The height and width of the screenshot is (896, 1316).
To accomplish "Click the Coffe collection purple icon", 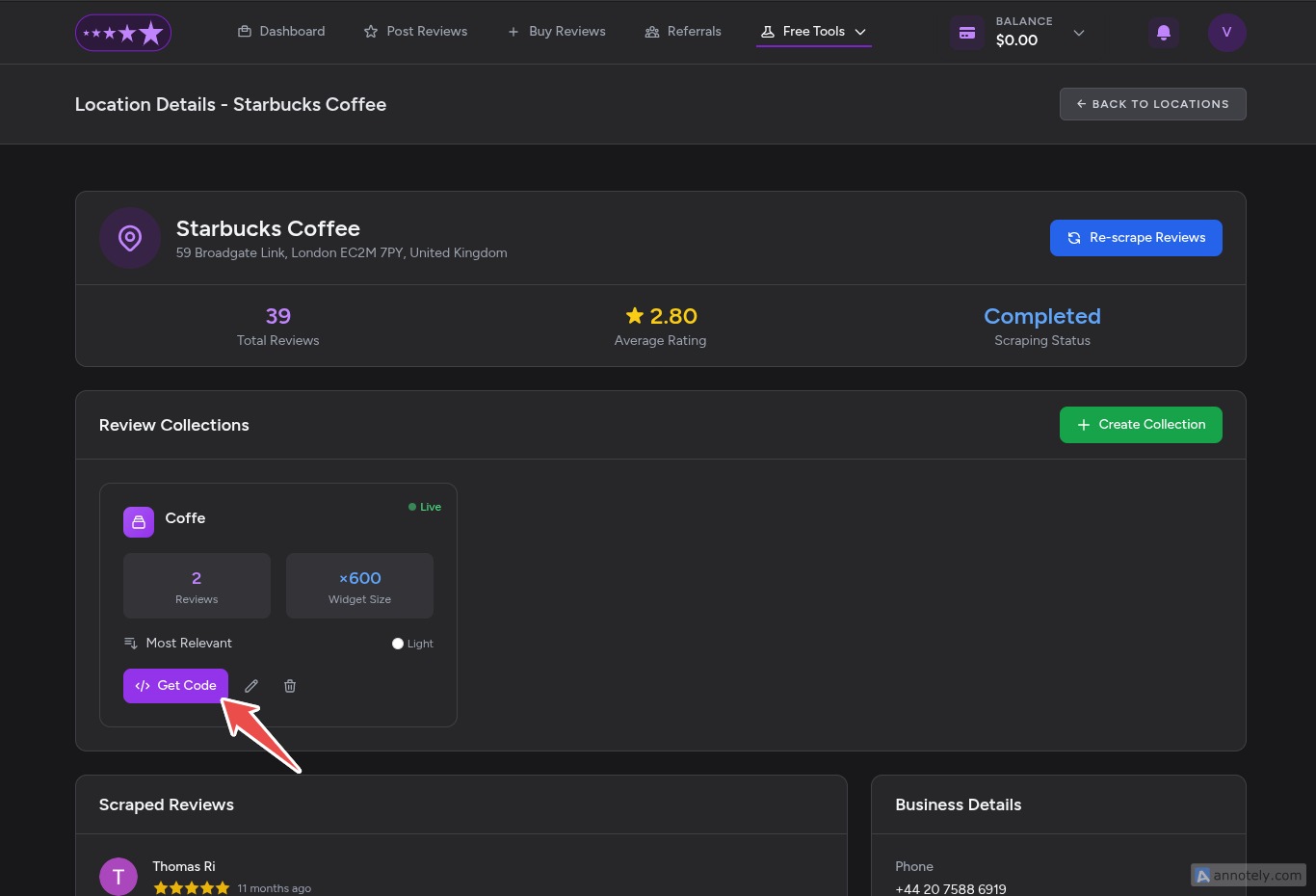I will point(139,522).
